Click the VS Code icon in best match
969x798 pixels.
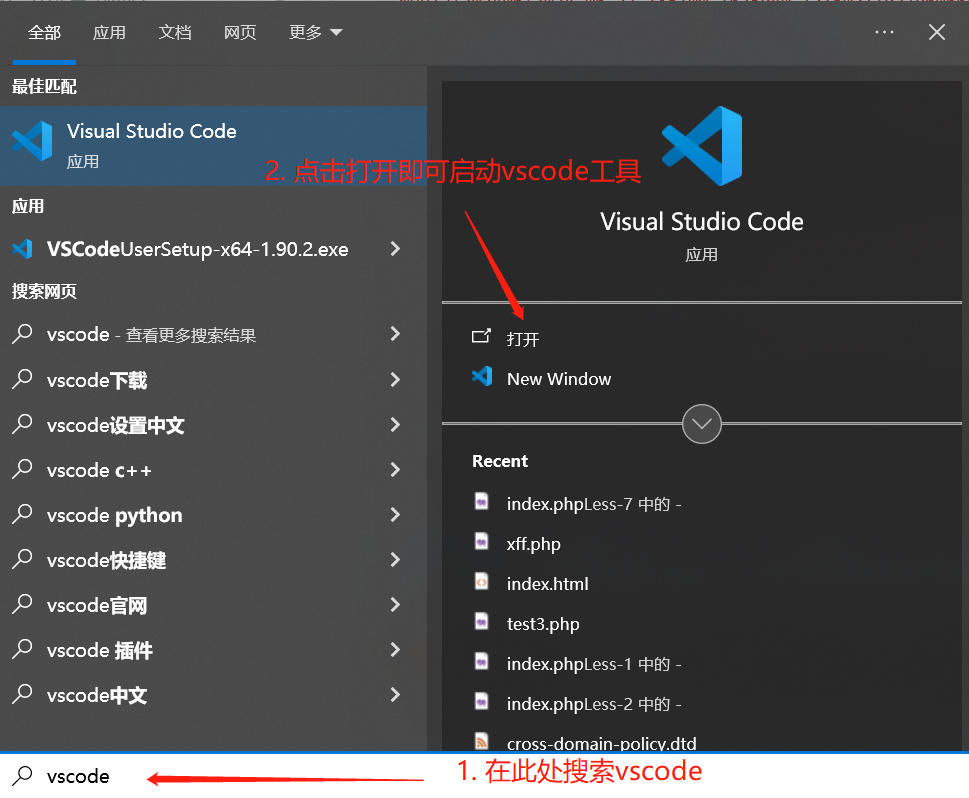32,141
